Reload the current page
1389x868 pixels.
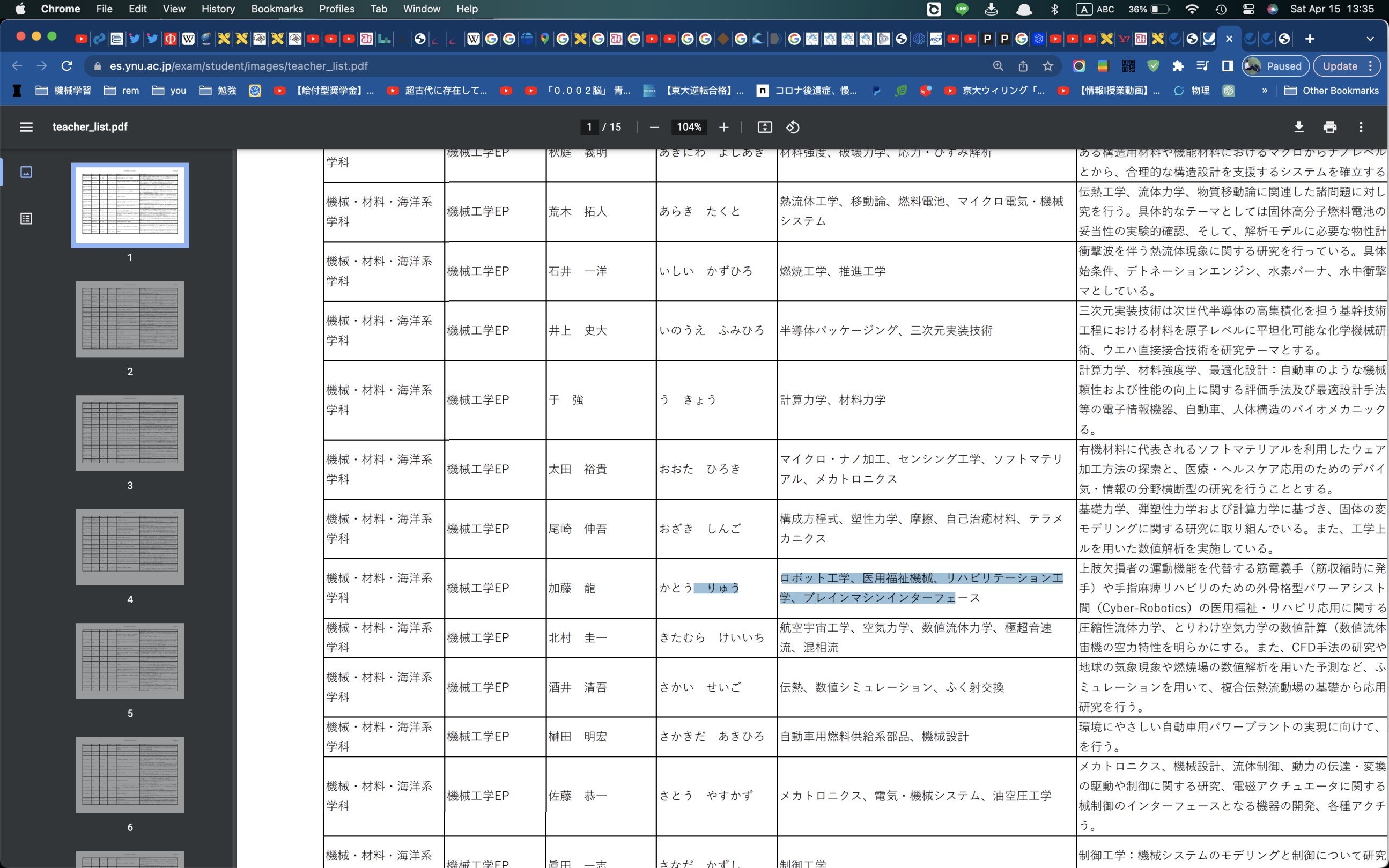point(67,66)
